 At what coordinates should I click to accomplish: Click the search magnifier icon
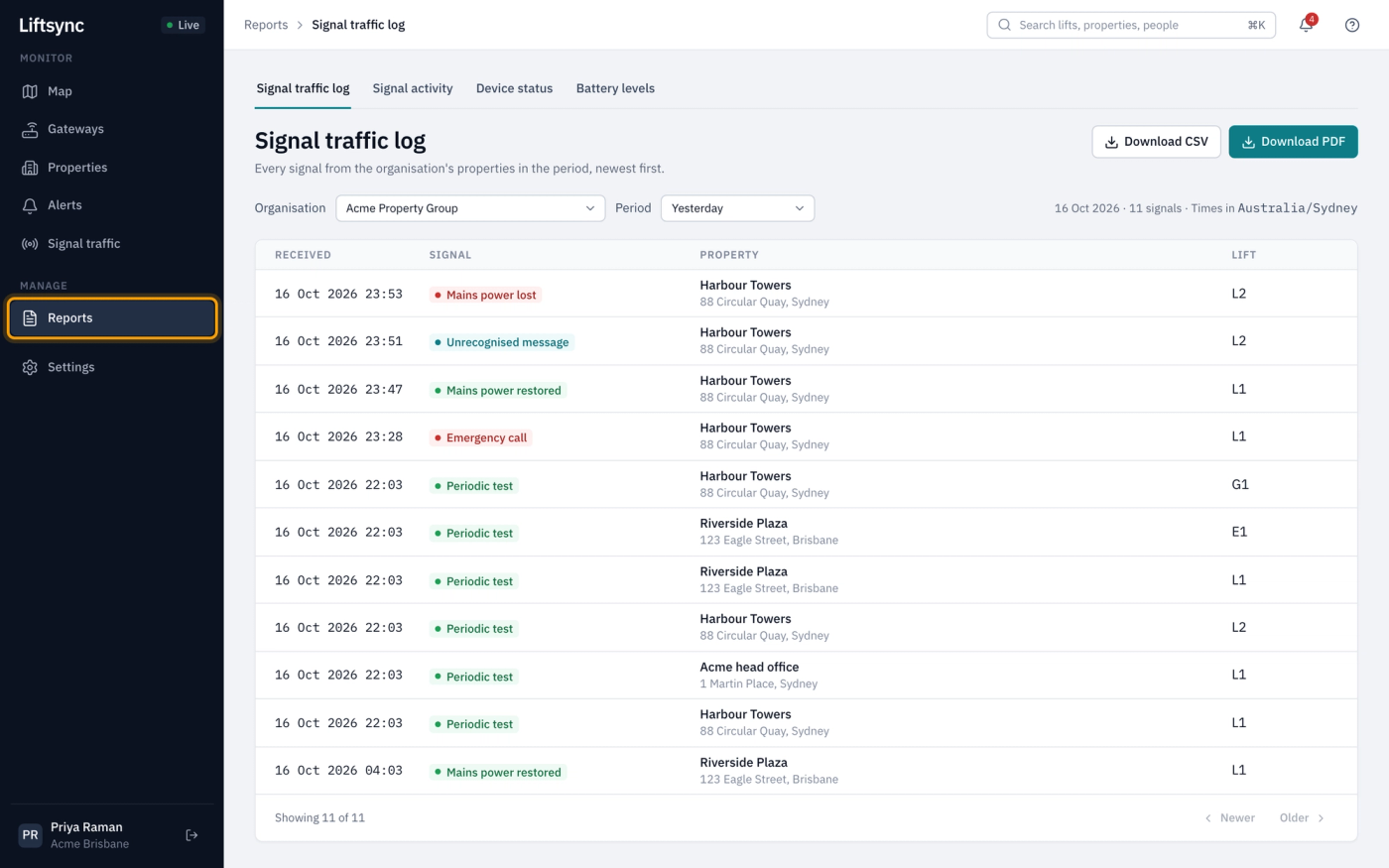tap(1005, 25)
